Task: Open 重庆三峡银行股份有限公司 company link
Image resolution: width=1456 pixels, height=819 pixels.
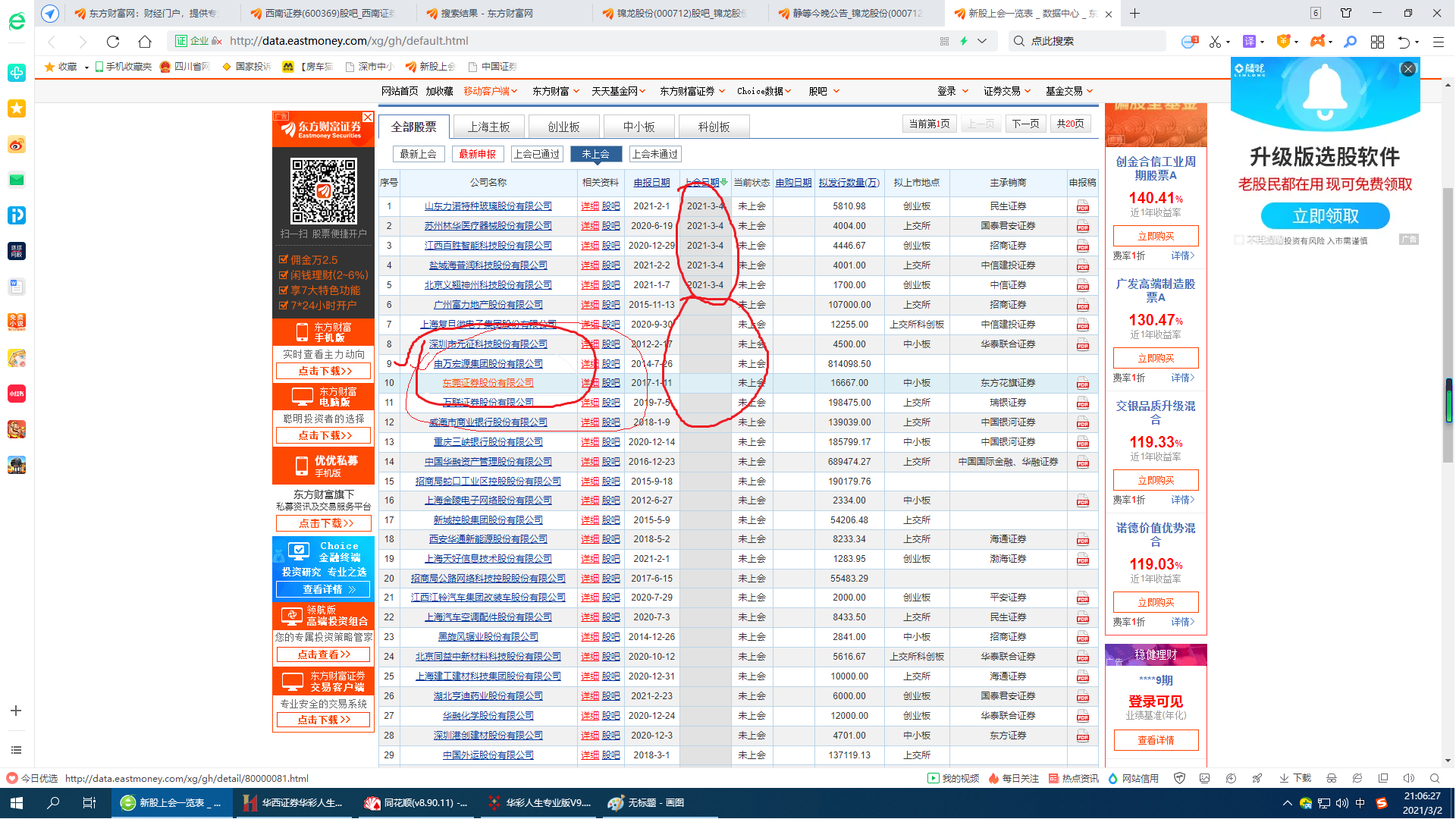Action: [488, 442]
